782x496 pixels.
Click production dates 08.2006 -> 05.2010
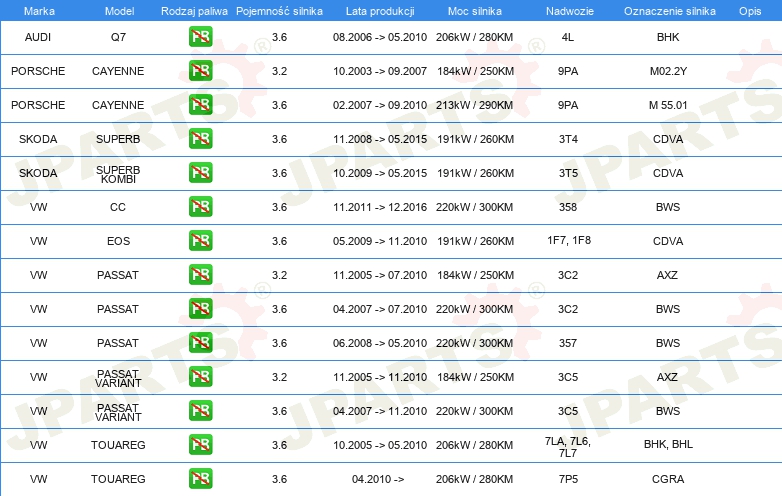(x=380, y=37)
